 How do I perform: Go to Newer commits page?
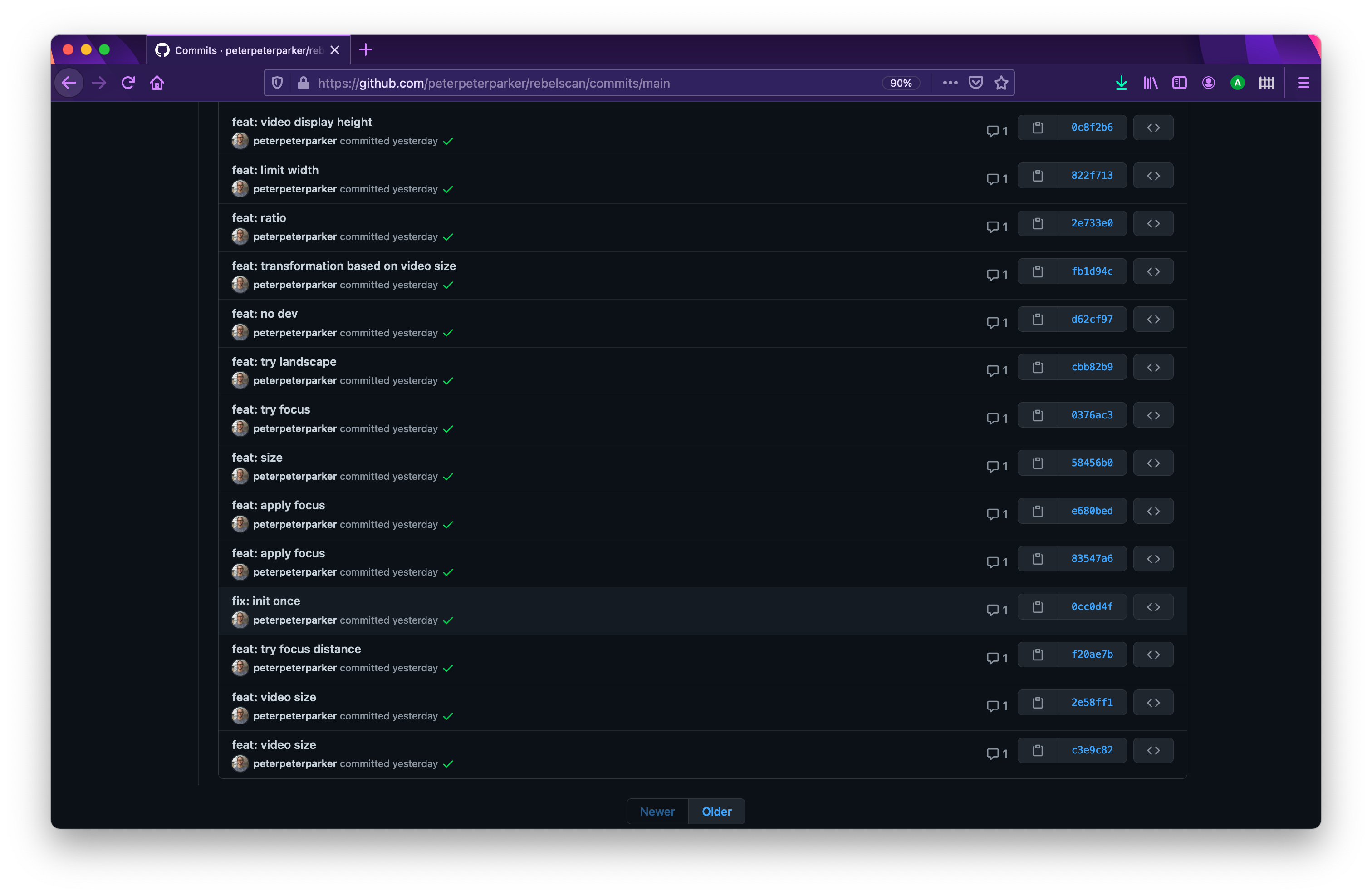(x=657, y=811)
